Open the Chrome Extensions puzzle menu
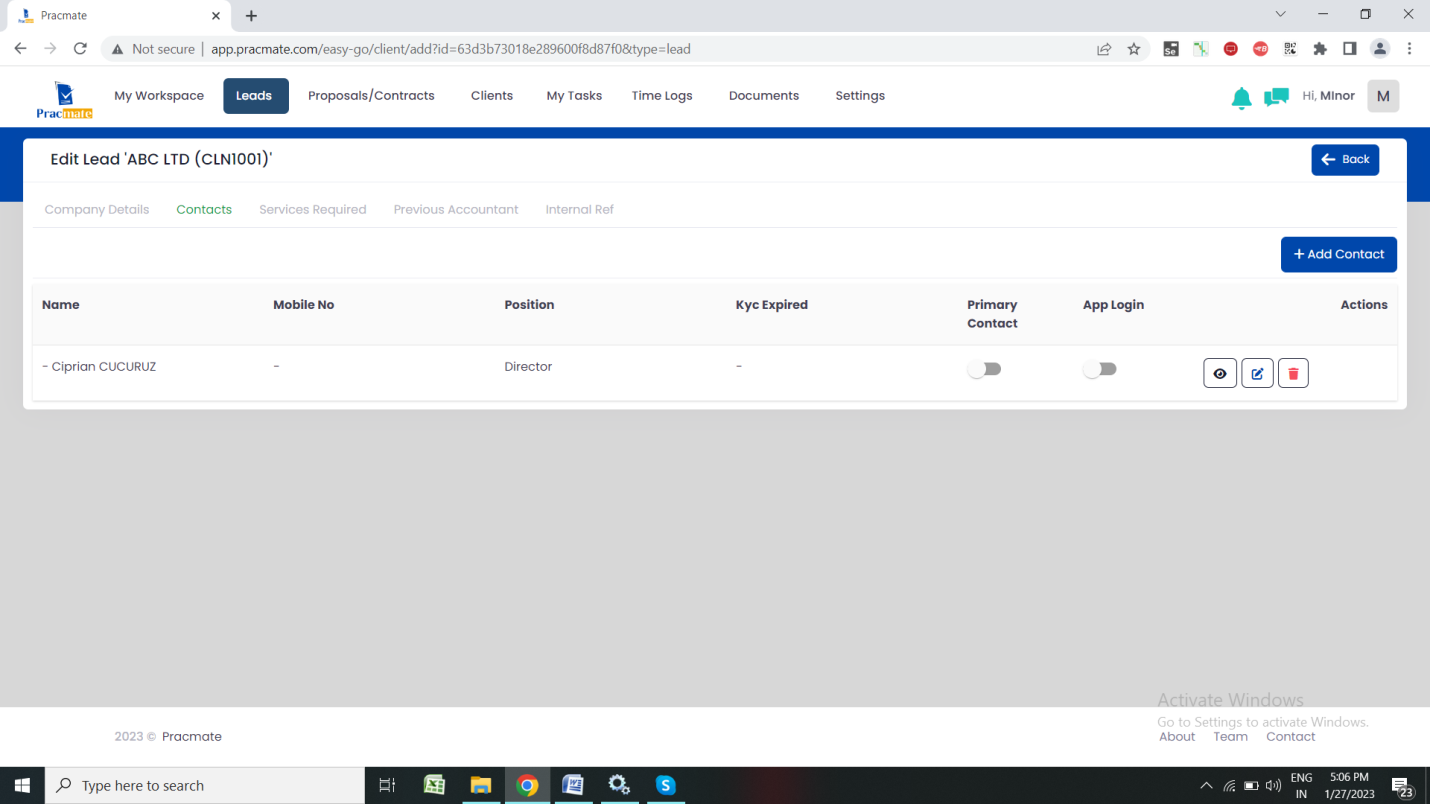Screen dimensions: 1430x804 (x=1320, y=49)
